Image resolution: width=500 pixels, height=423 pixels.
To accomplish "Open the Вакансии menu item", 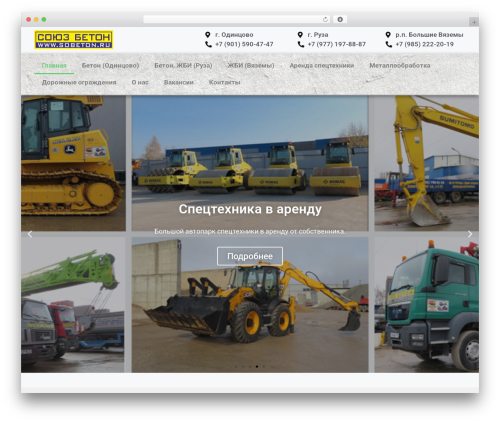I will pyautogui.click(x=179, y=82).
